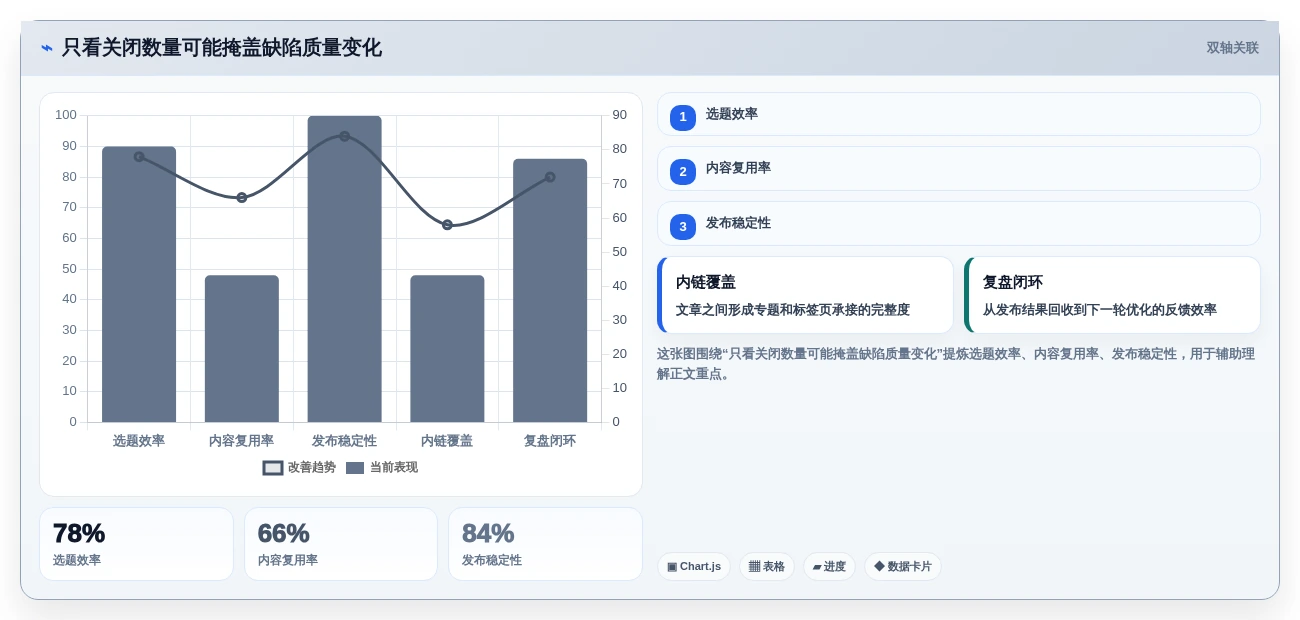Select the 内容复用率 list row
Viewport: 1300px width, 620px height.
pos(958,168)
